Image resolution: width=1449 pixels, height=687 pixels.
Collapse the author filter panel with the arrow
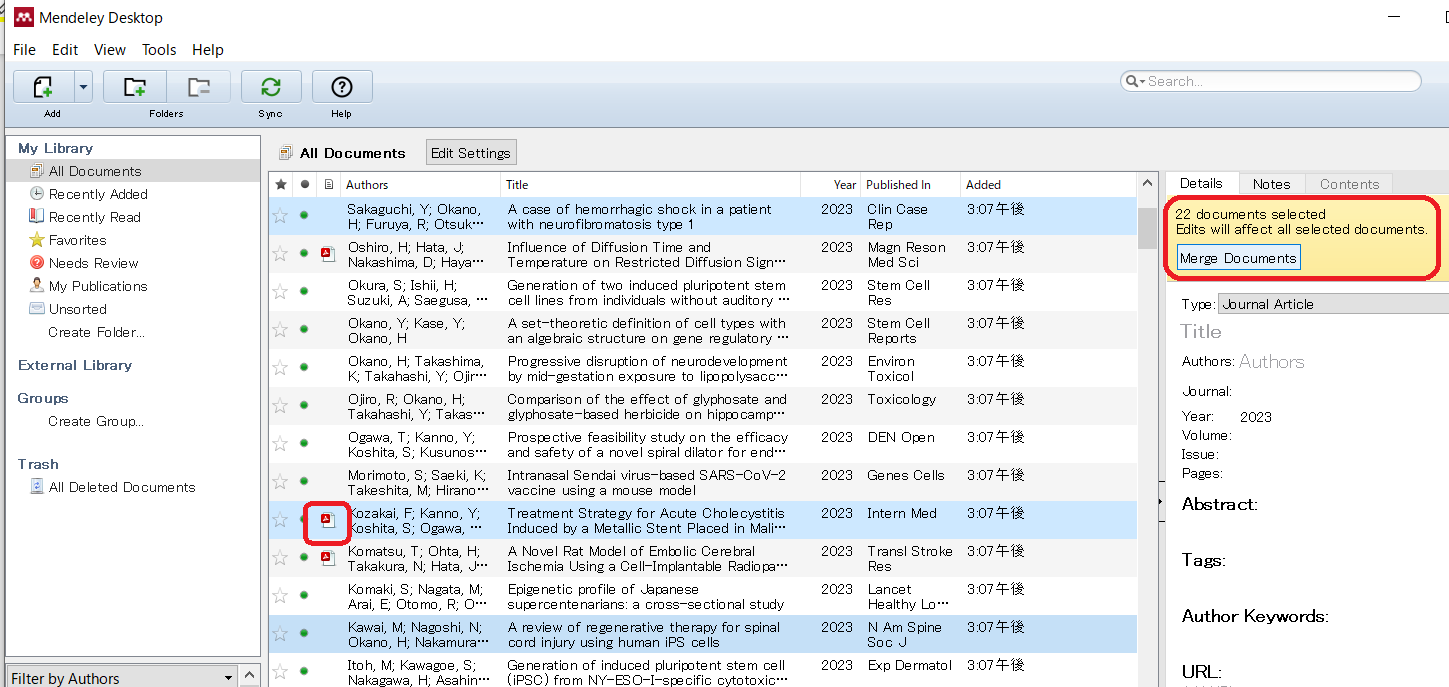click(x=248, y=677)
